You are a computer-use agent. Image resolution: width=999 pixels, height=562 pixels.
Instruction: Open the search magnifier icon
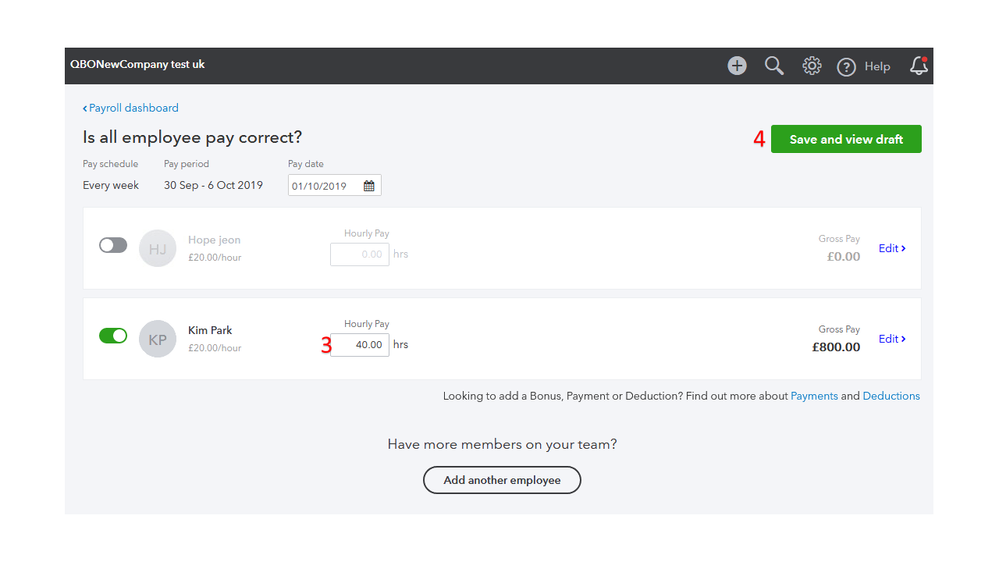click(774, 66)
